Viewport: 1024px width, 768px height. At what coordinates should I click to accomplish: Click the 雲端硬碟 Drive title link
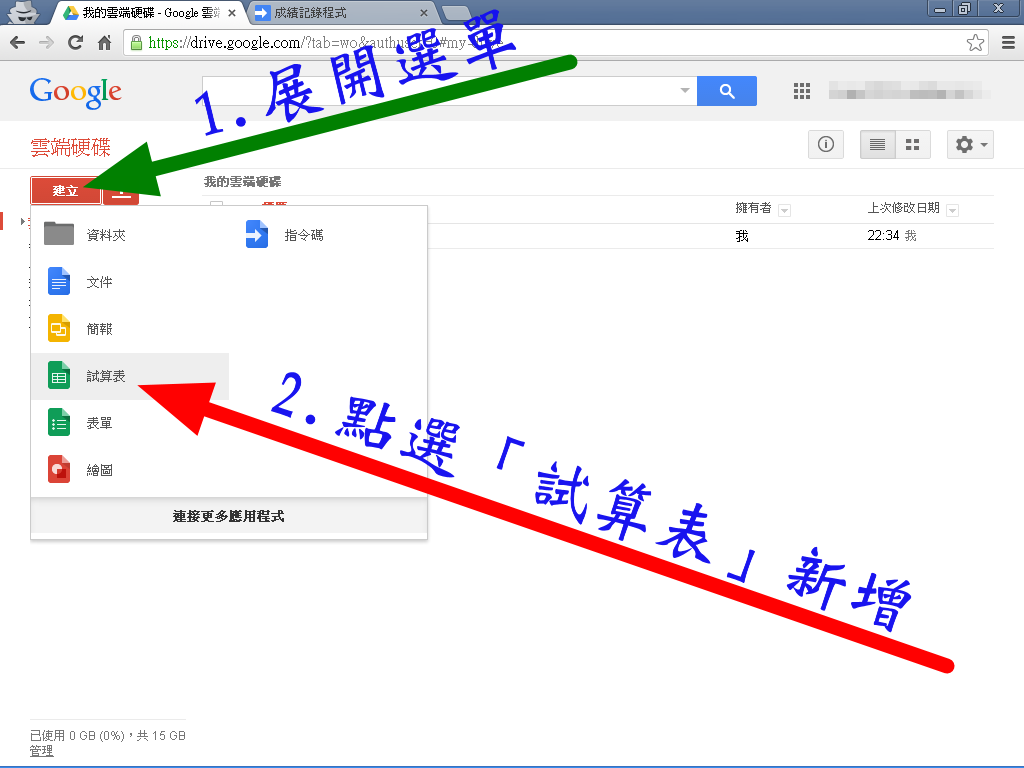[x=71, y=148]
